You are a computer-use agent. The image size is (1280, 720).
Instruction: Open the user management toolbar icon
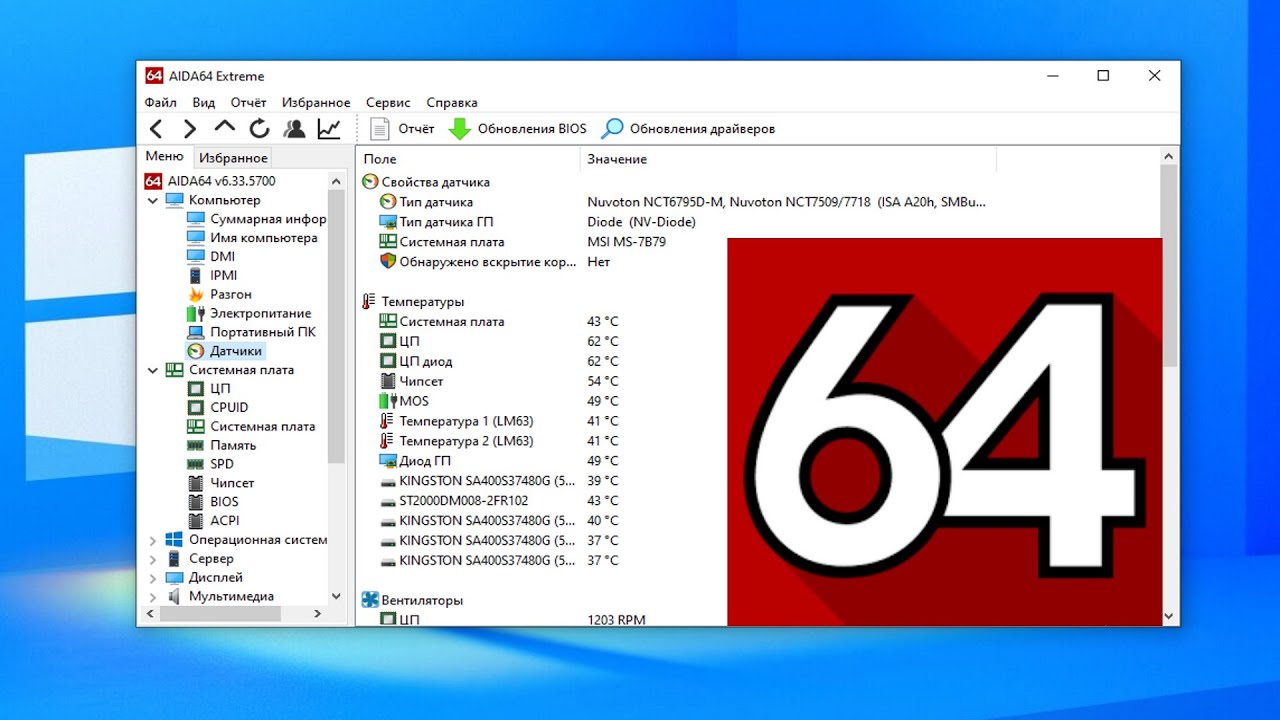(294, 129)
